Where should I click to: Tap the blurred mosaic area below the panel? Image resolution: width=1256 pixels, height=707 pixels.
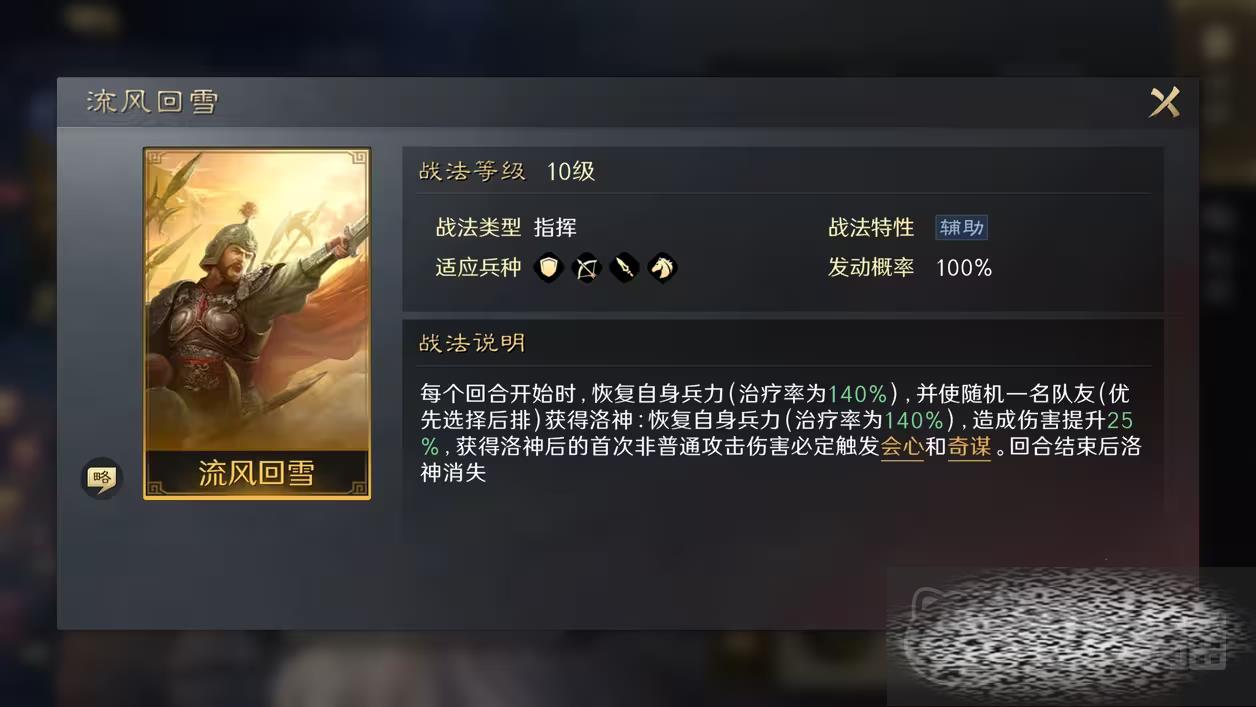tap(1070, 636)
